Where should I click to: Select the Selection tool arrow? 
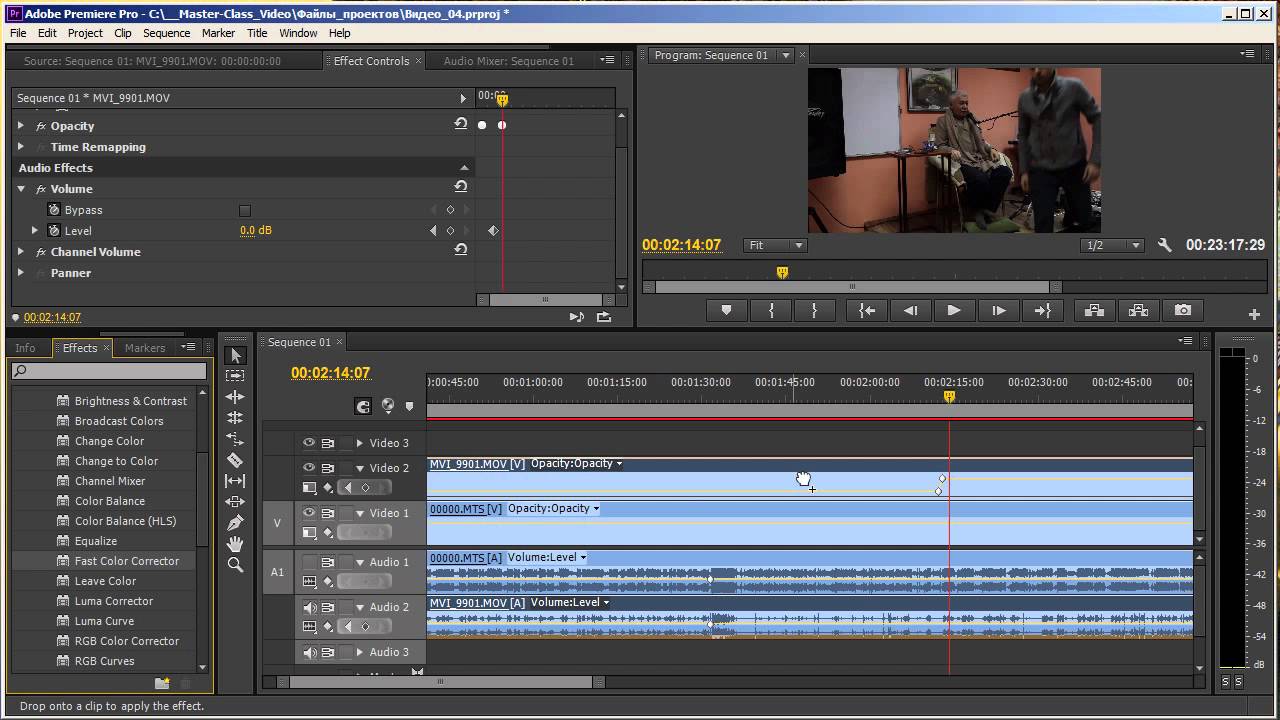pos(235,355)
